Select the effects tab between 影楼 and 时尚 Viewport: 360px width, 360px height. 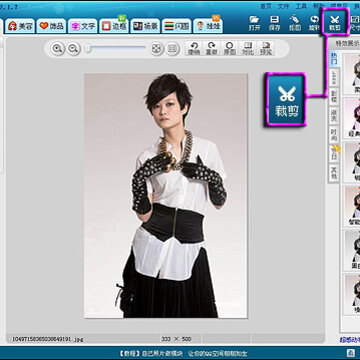click(334, 115)
